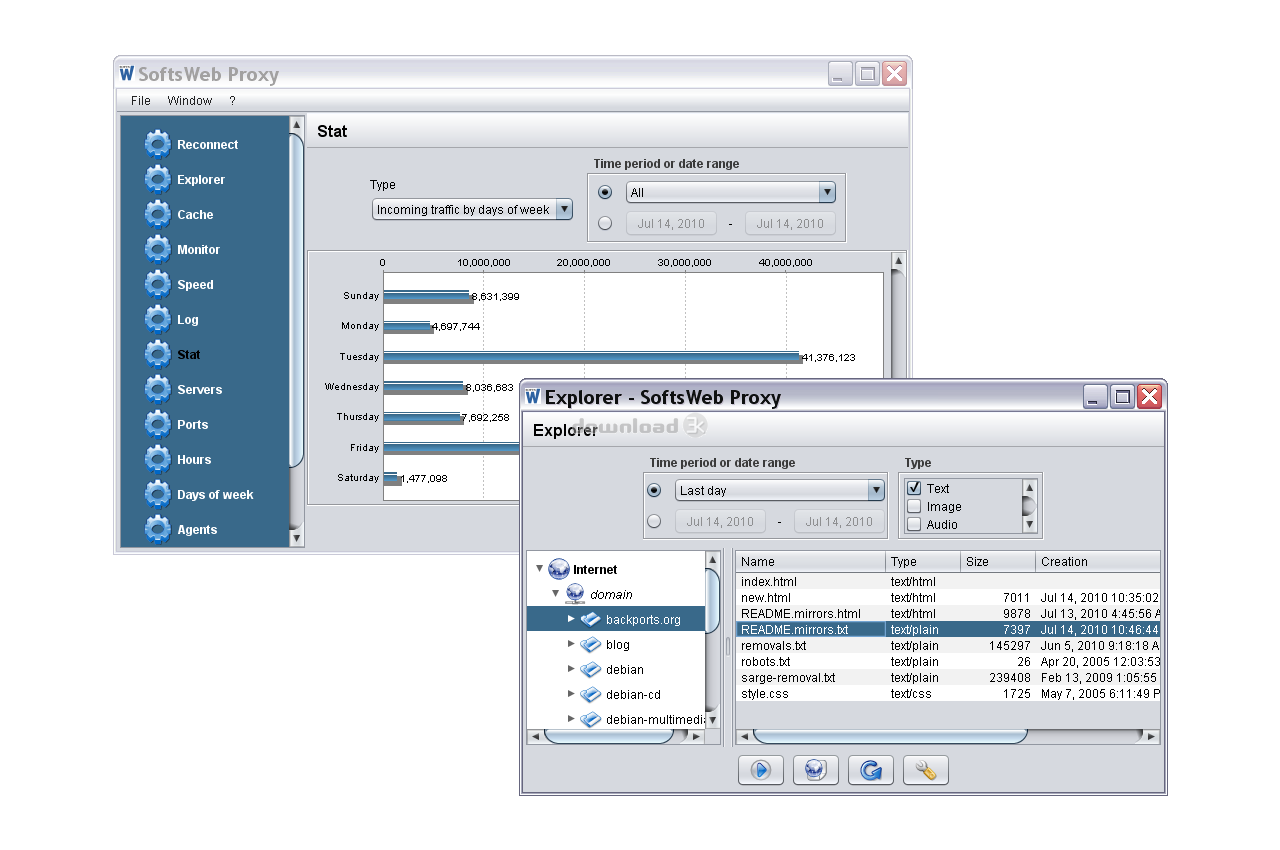Viewport: 1280px width, 850px height.
Task: Expand the debian tree node
Action: [x=572, y=669]
